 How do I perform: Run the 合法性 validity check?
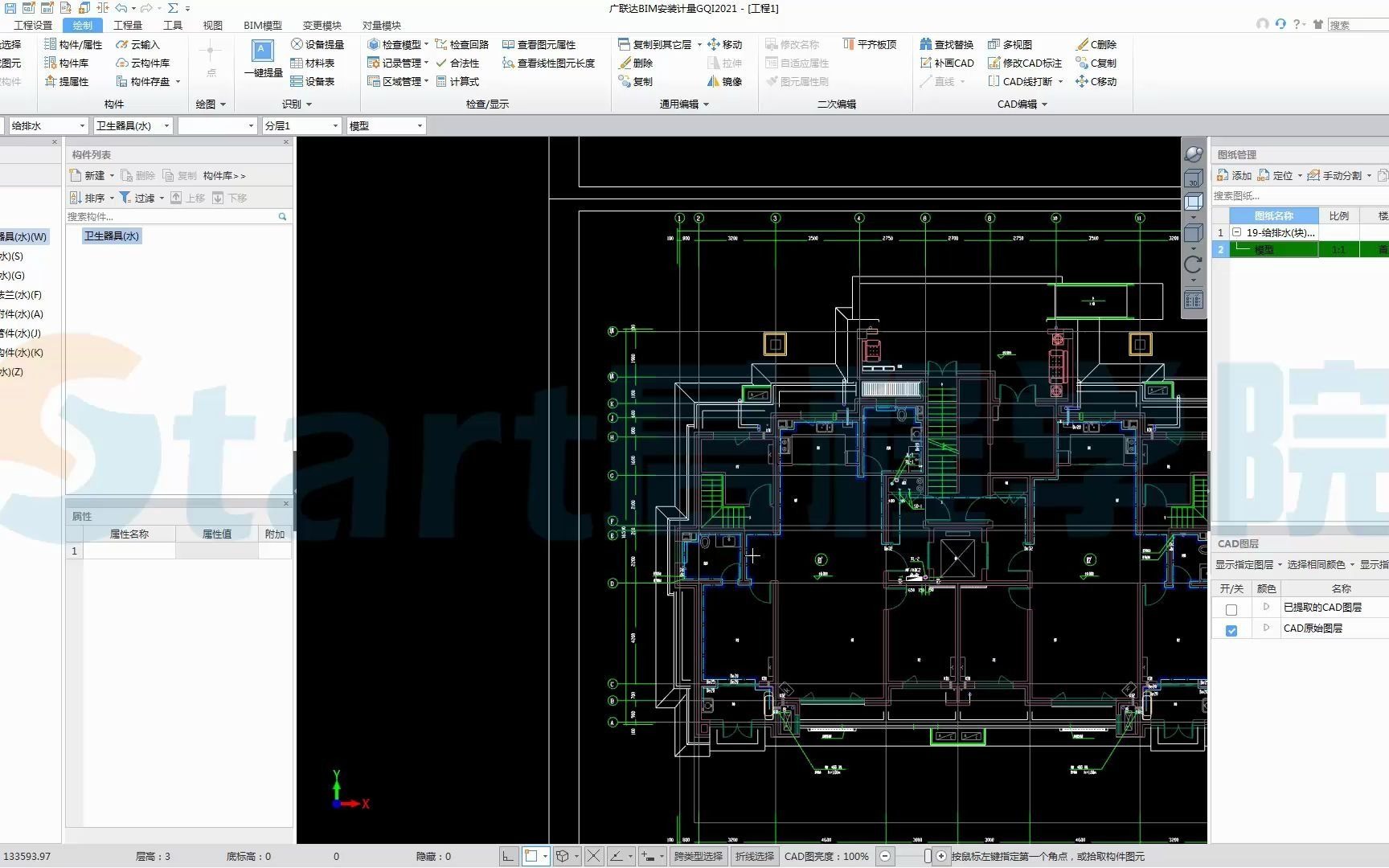pos(457,63)
